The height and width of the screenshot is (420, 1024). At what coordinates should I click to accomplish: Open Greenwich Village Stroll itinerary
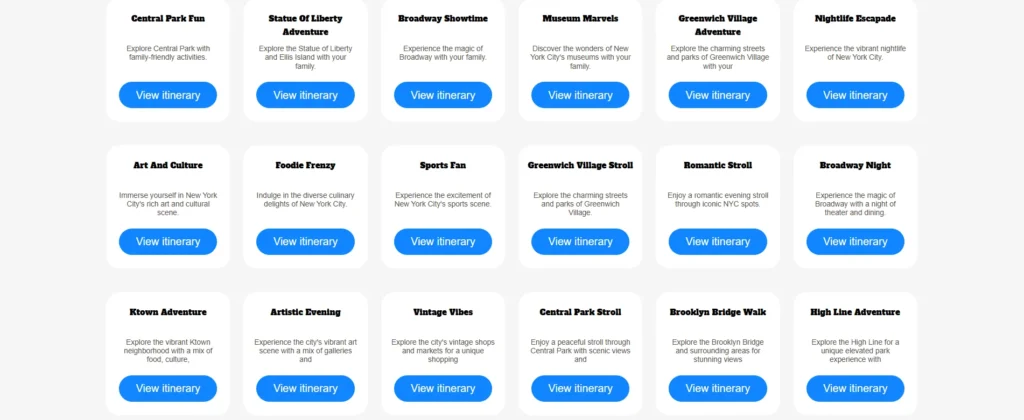pyautogui.click(x=580, y=241)
